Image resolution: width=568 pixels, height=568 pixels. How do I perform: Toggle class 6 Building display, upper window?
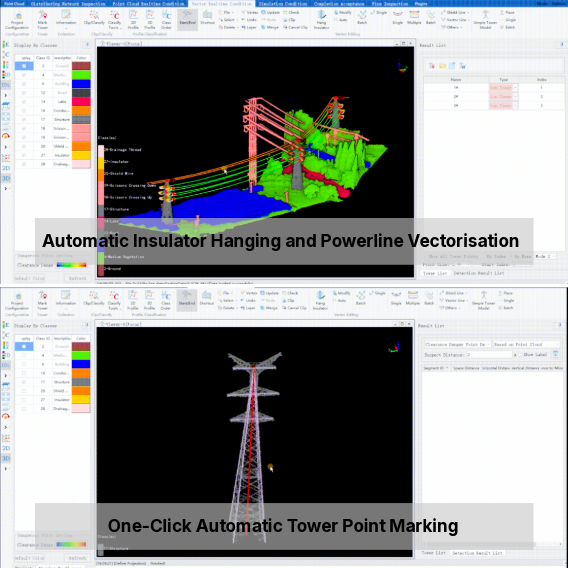click(x=24, y=84)
